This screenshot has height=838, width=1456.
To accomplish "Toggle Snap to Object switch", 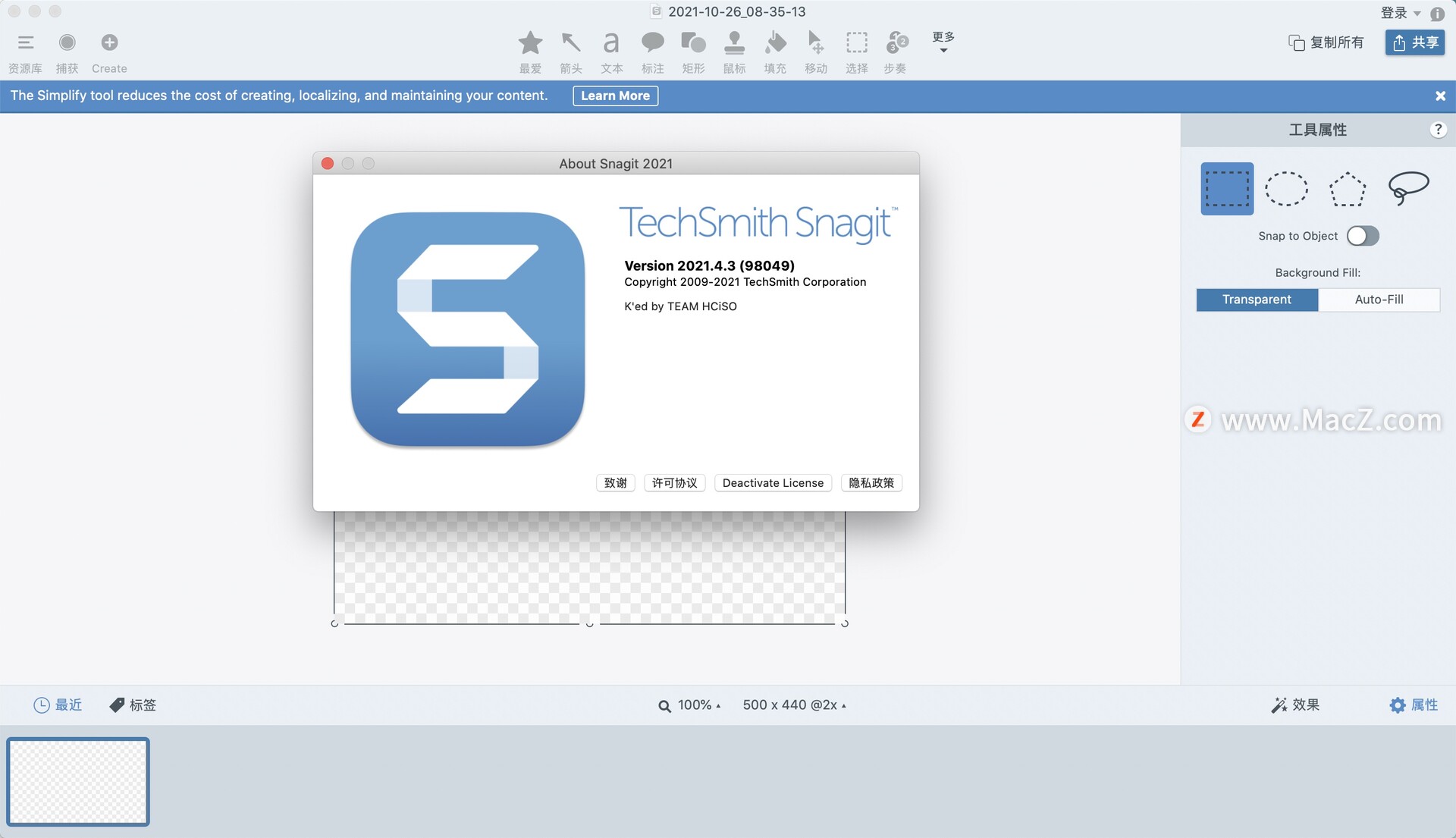I will [x=1363, y=236].
